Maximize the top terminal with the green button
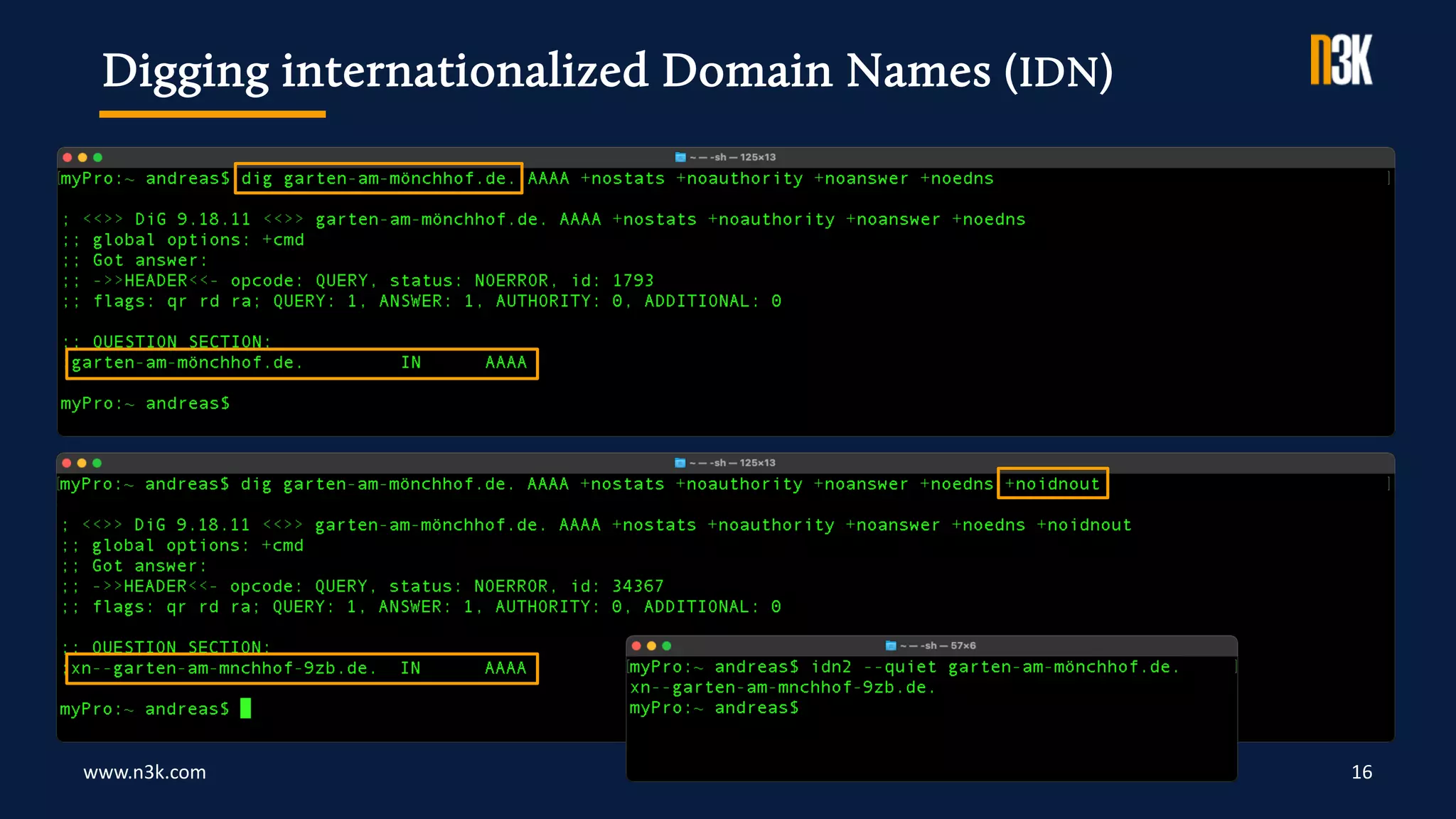1456x819 pixels. point(98,157)
